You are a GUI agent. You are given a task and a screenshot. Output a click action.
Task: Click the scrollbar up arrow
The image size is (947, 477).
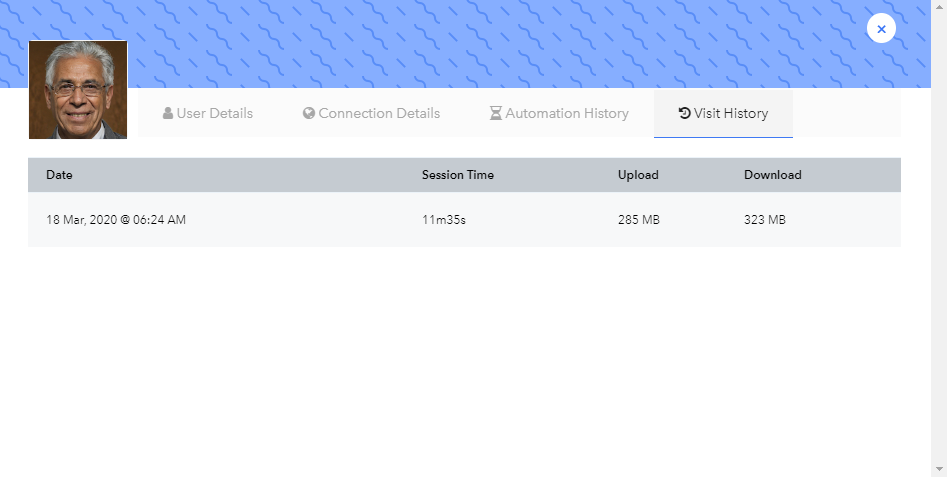(939, 5)
